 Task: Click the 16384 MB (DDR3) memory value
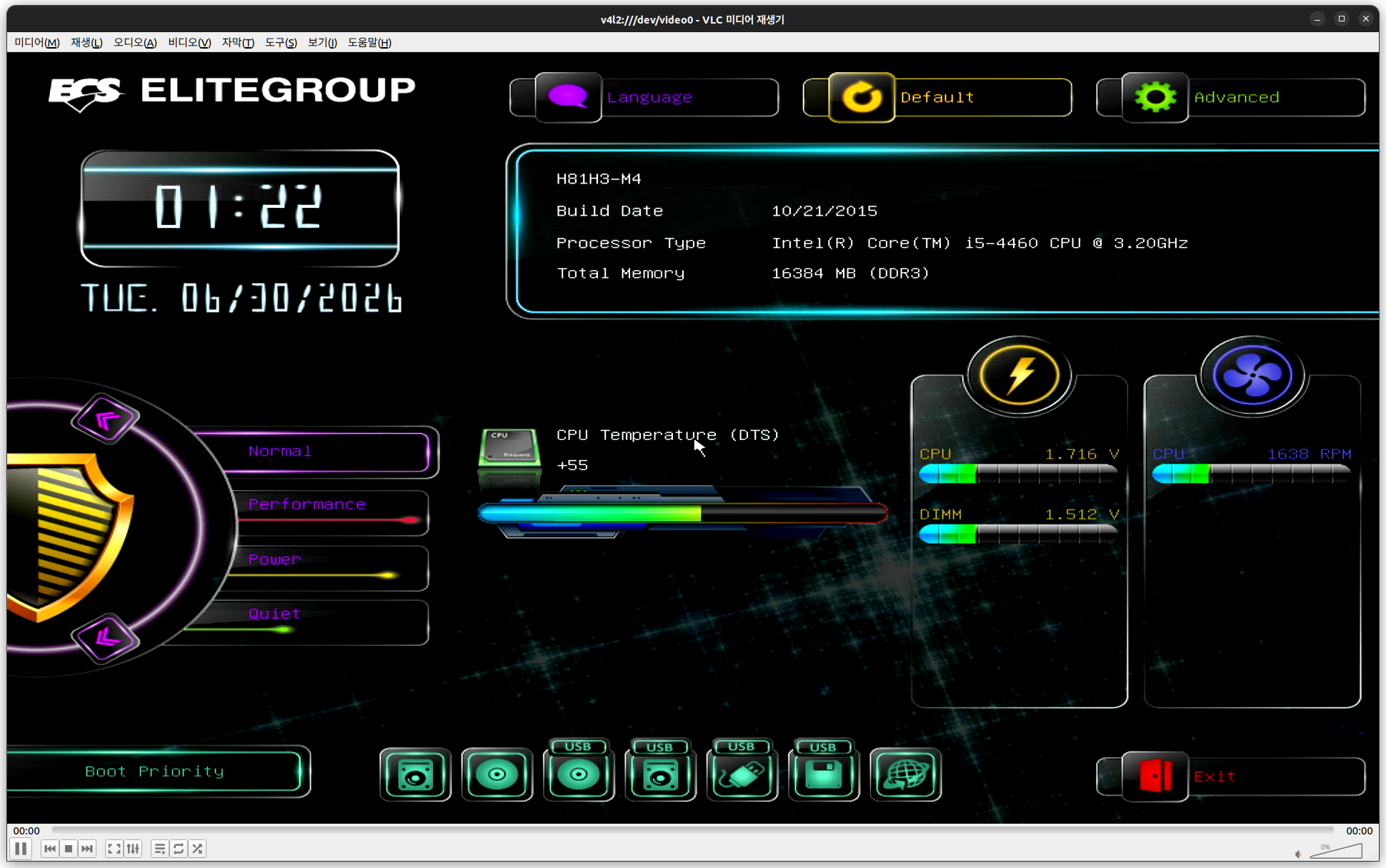point(850,273)
